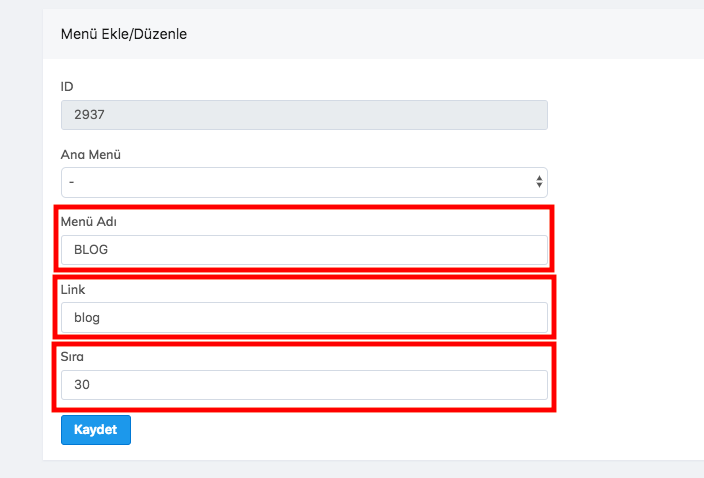Click the read-only ID field

[303, 115]
